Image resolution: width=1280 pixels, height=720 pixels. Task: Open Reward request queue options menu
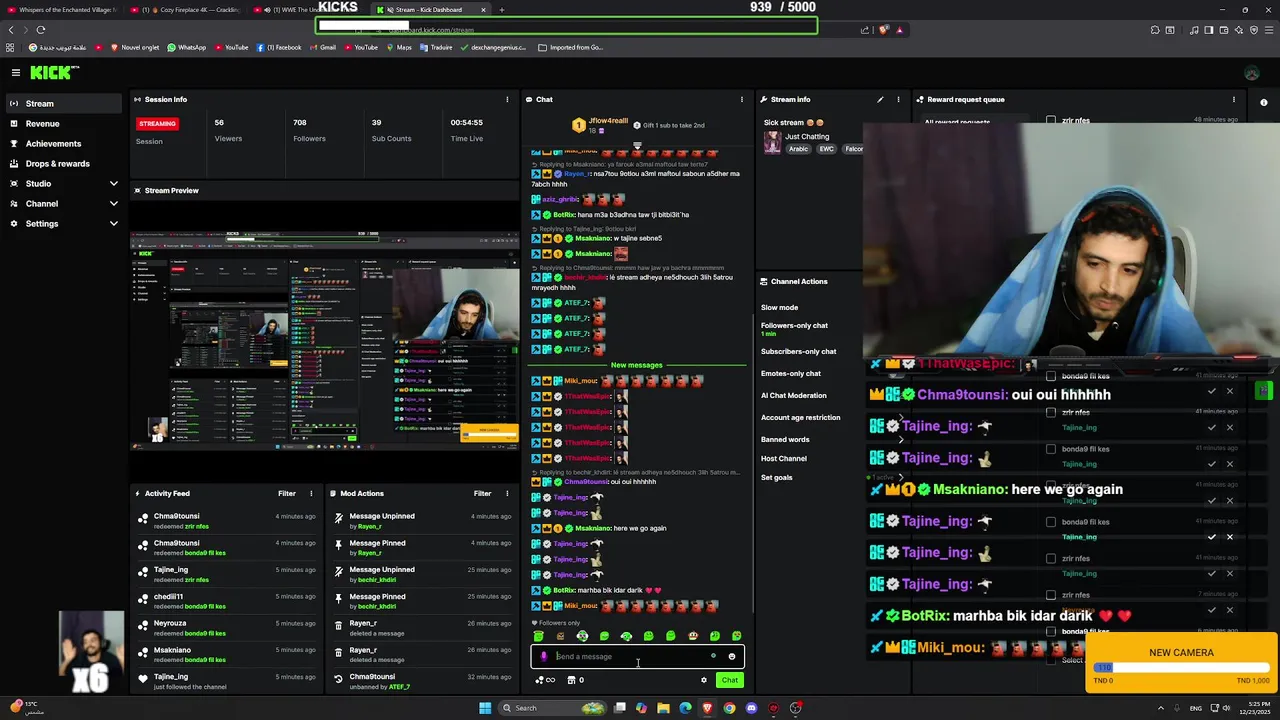tap(1233, 99)
